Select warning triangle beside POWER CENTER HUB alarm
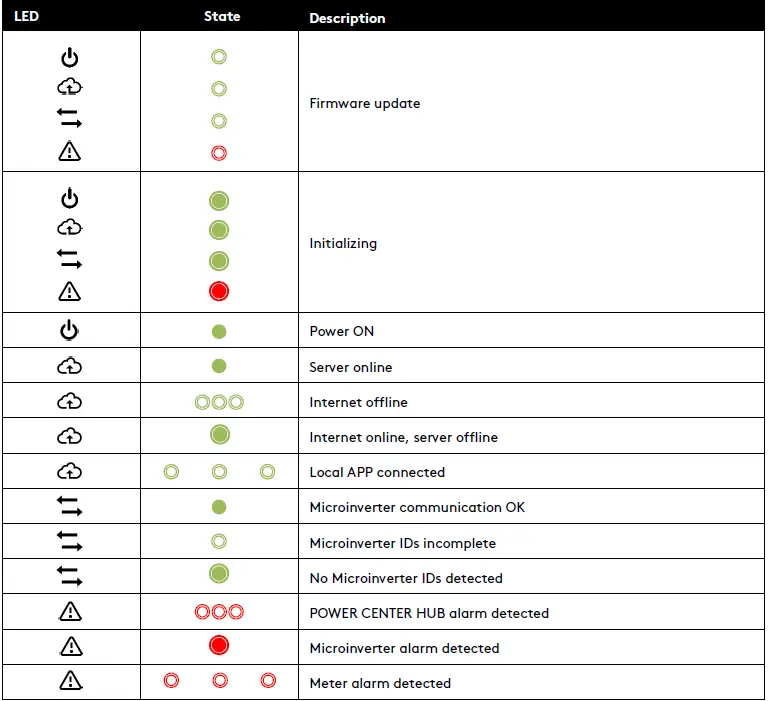This screenshot has height=701, width=770. coord(70,612)
